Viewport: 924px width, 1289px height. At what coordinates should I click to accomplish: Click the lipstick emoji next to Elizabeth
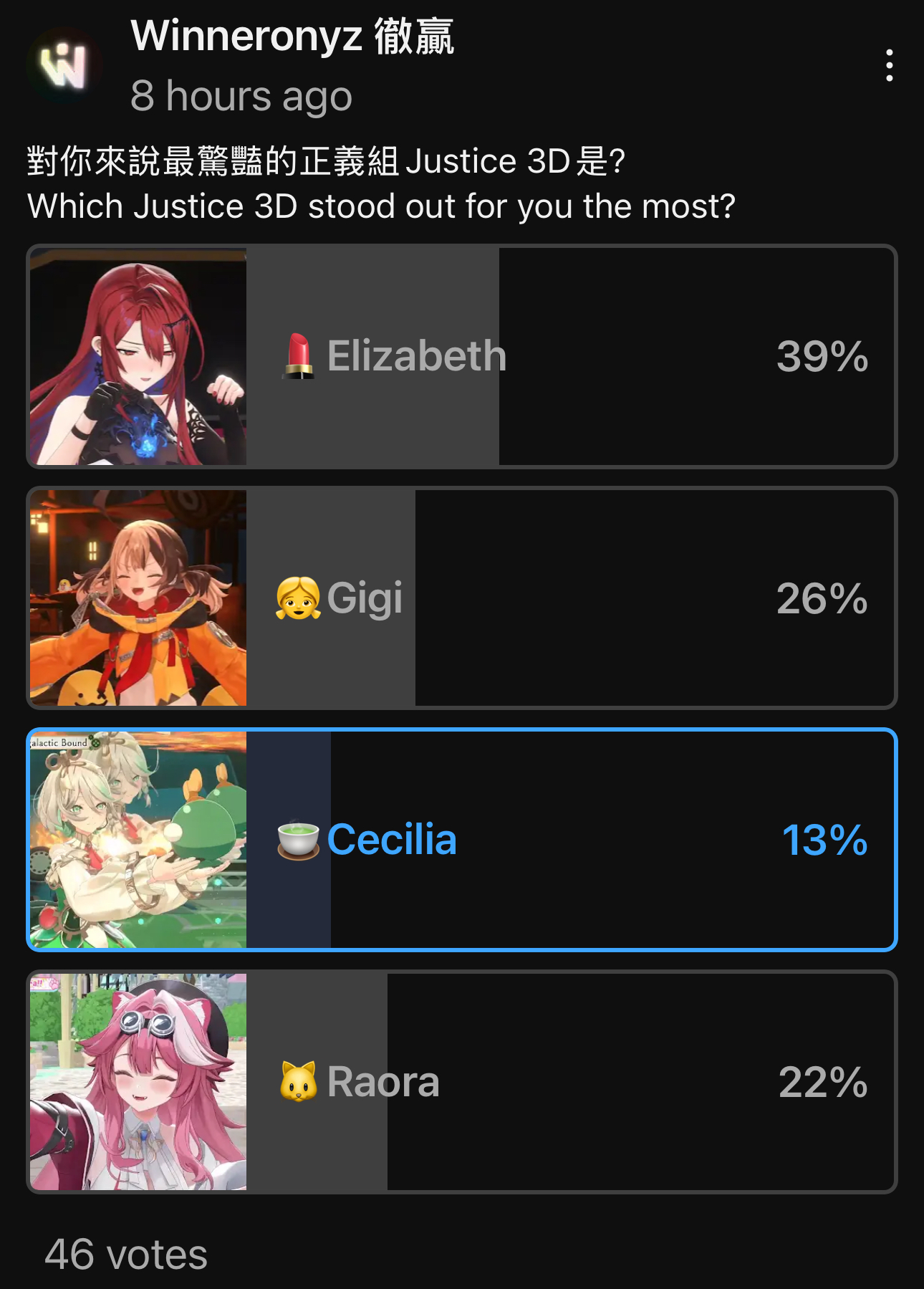click(x=298, y=356)
